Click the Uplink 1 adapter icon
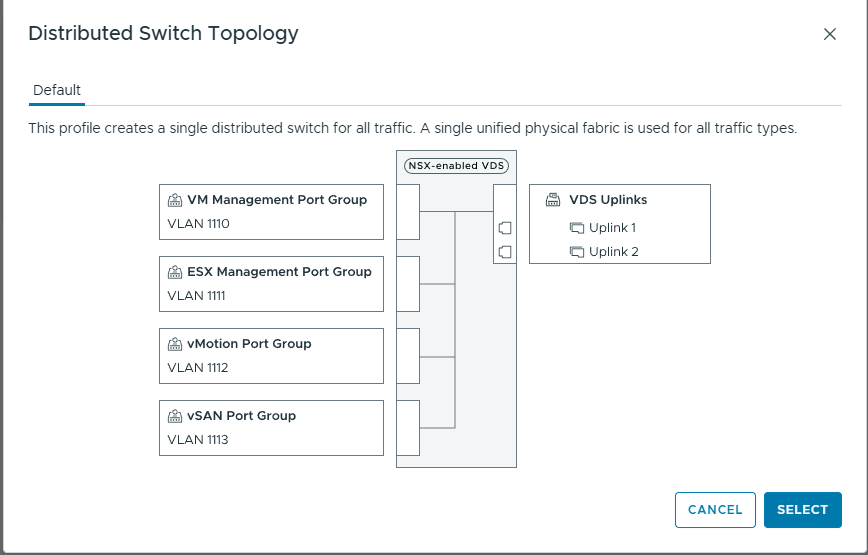 [576, 228]
